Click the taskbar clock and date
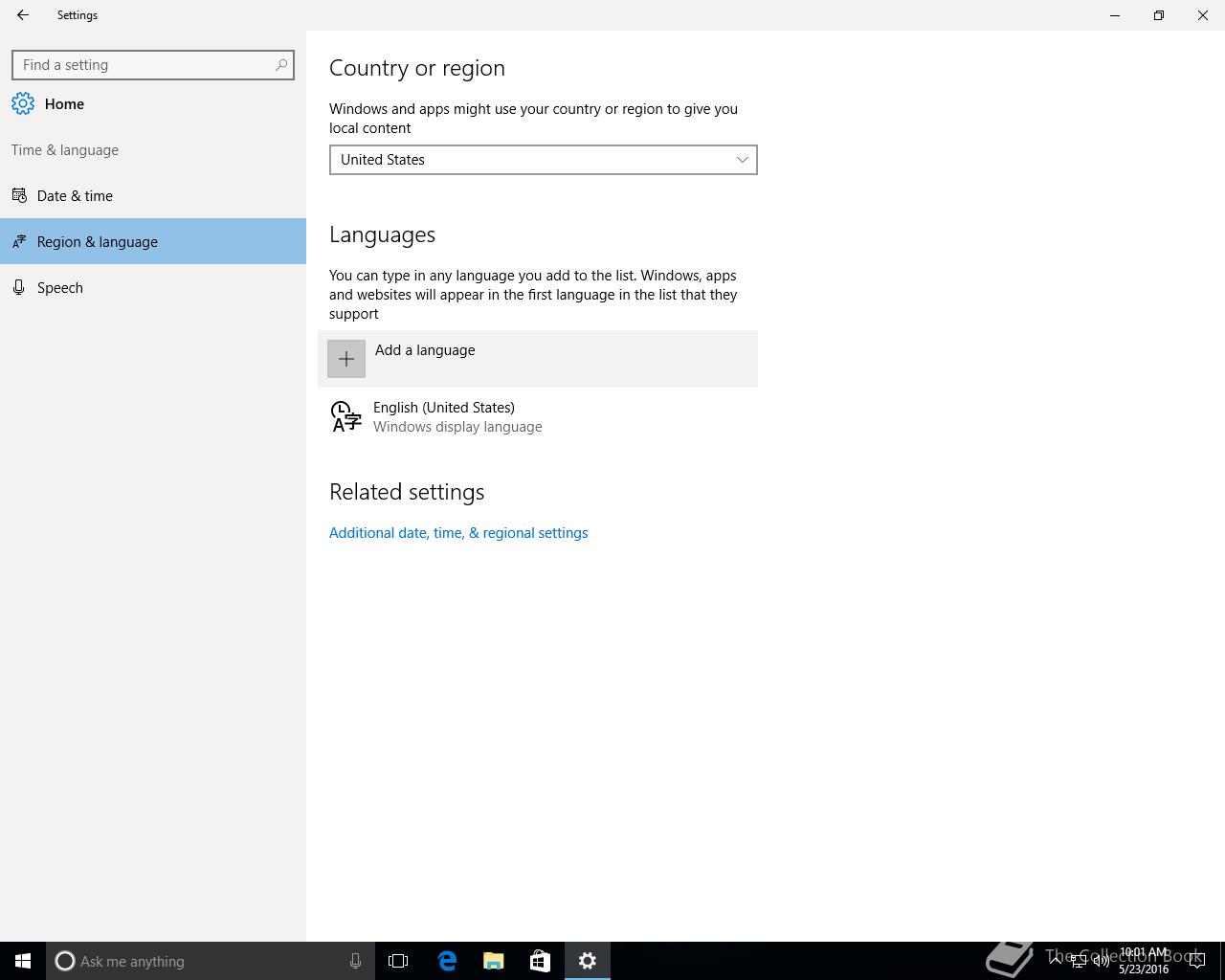The image size is (1225, 980). pos(1144,961)
